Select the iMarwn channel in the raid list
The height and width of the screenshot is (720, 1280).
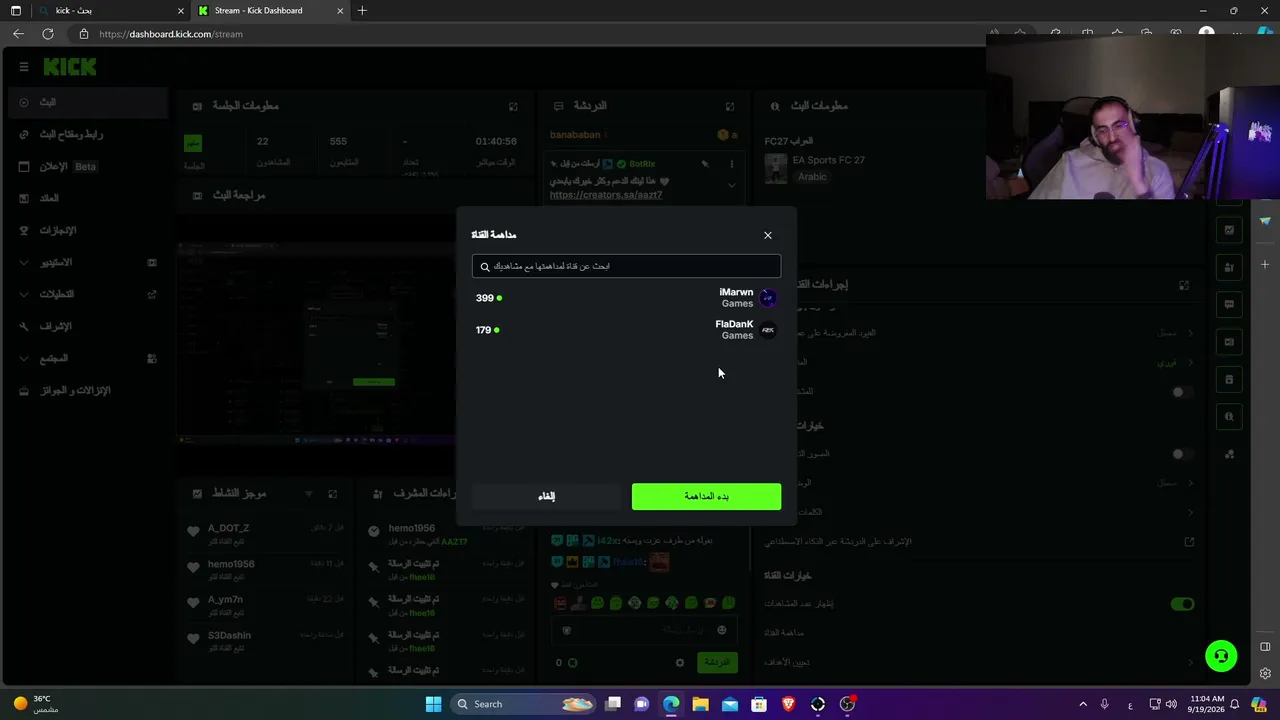(626, 298)
